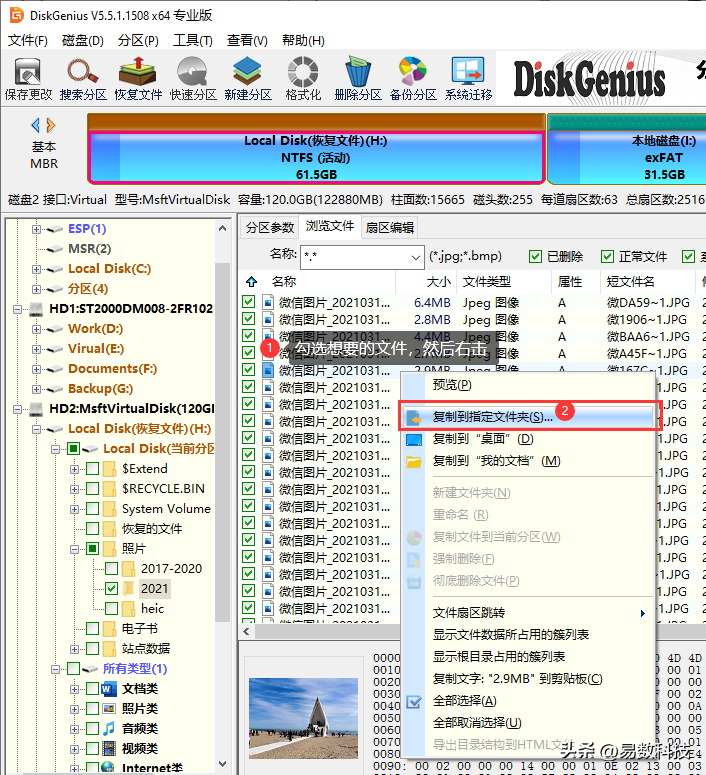Click the 复制到"我的文档" folder icon in menu
Viewport: 706px width, 775px height.
413,462
